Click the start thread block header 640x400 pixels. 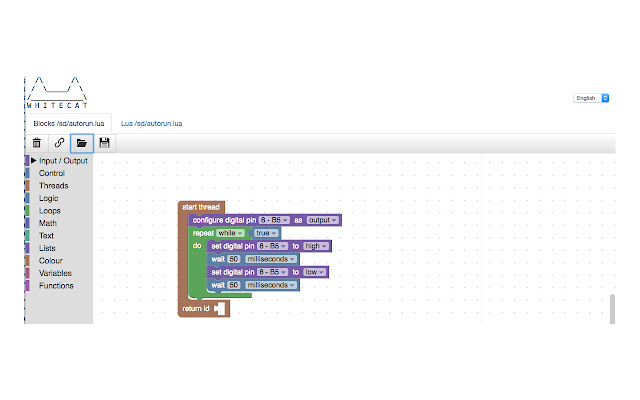coord(201,207)
